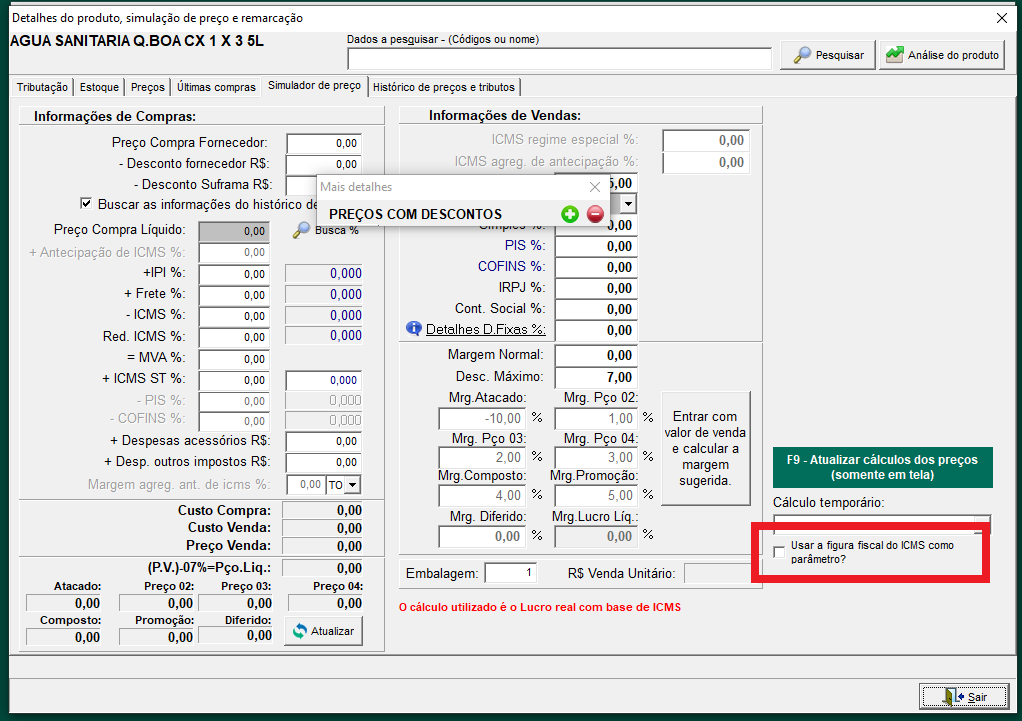Image resolution: width=1022 pixels, height=721 pixels.
Task: Expand the Cálculo temporário dropdown
Action: click(x=982, y=521)
